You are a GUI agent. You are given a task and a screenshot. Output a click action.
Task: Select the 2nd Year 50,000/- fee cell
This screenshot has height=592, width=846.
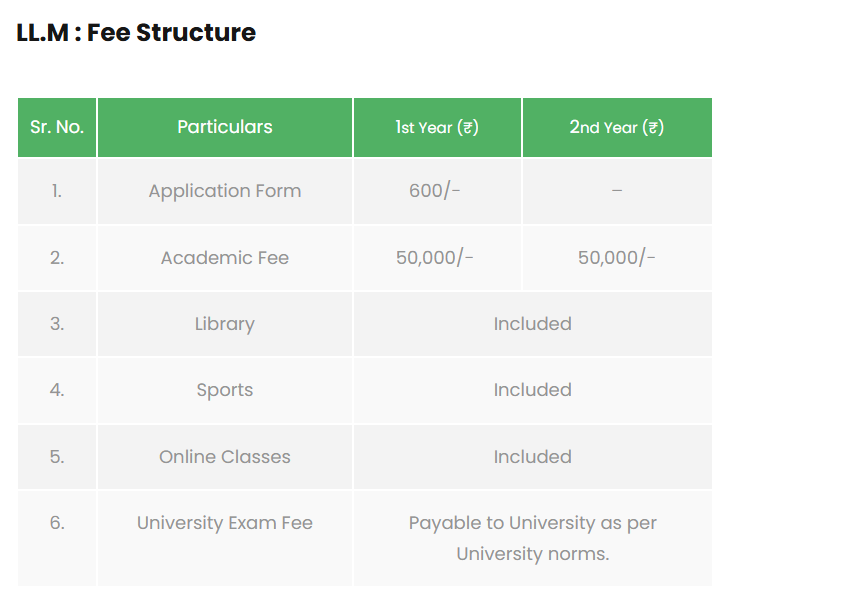click(x=617, y=258)
